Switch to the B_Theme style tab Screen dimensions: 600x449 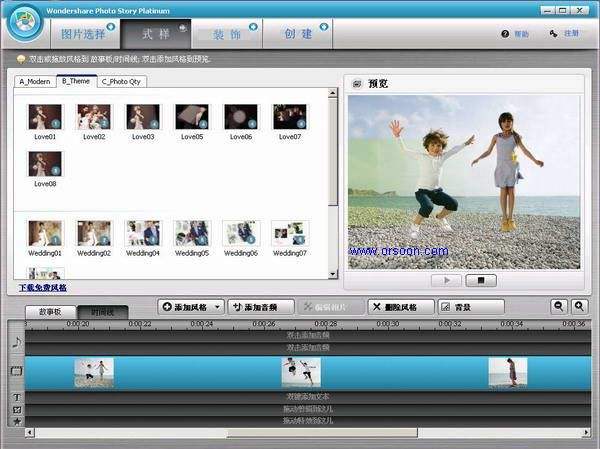click(76, 81)
